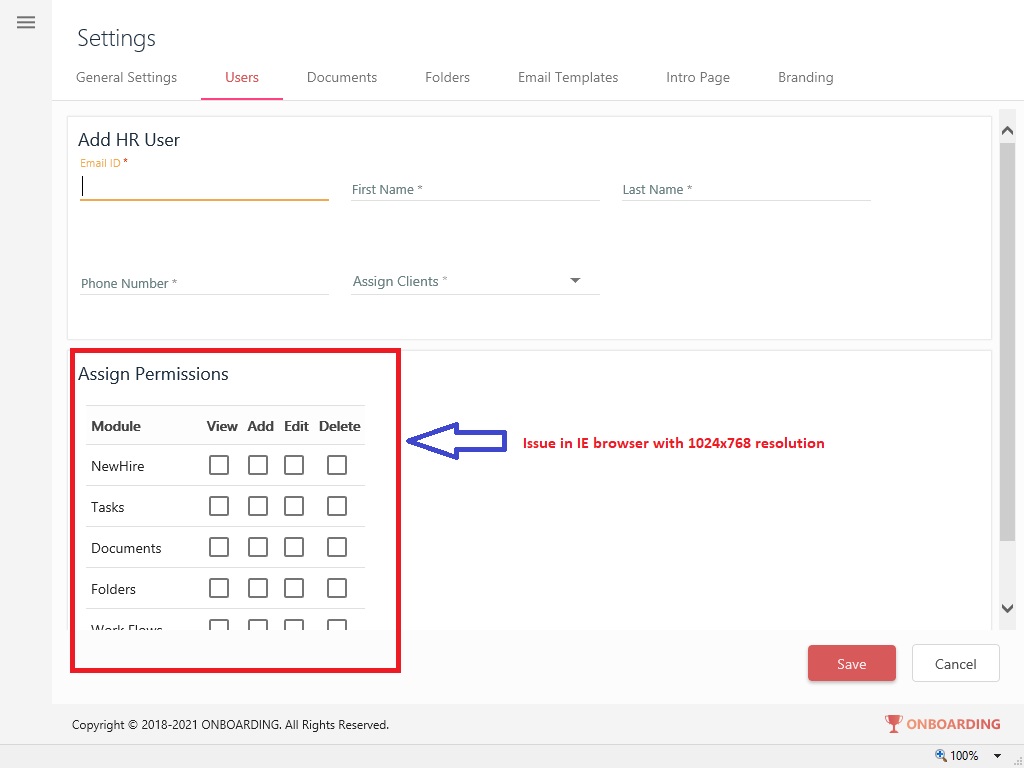Click the Cancel button

(x=955, y=664)
